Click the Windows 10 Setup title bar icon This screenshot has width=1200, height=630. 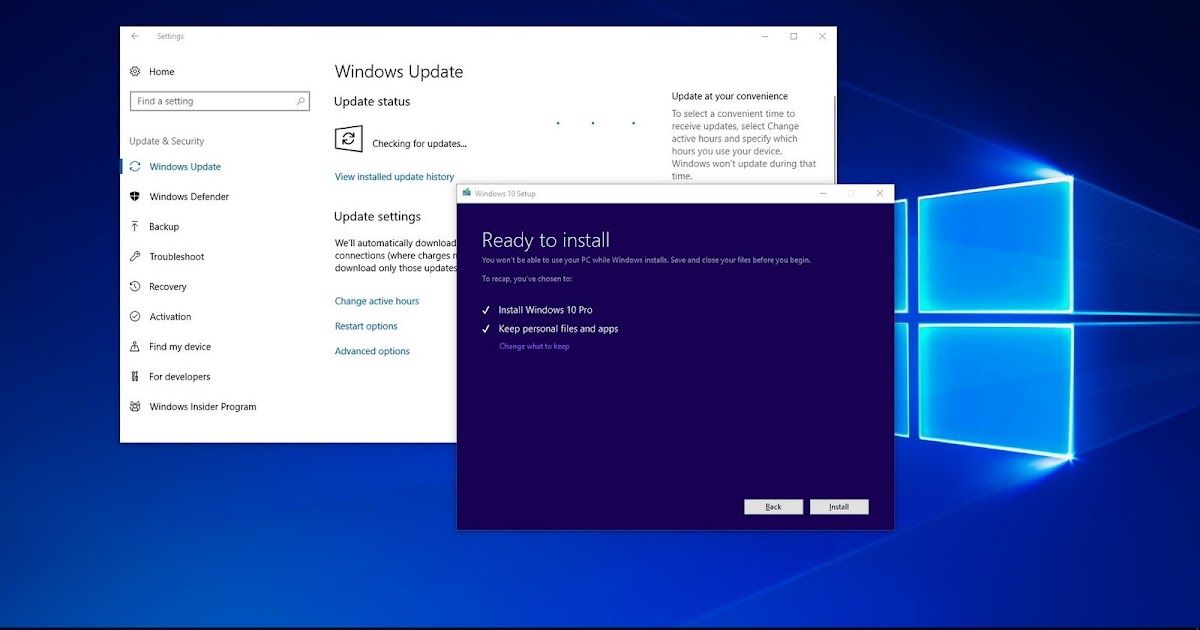coord(467,193)
